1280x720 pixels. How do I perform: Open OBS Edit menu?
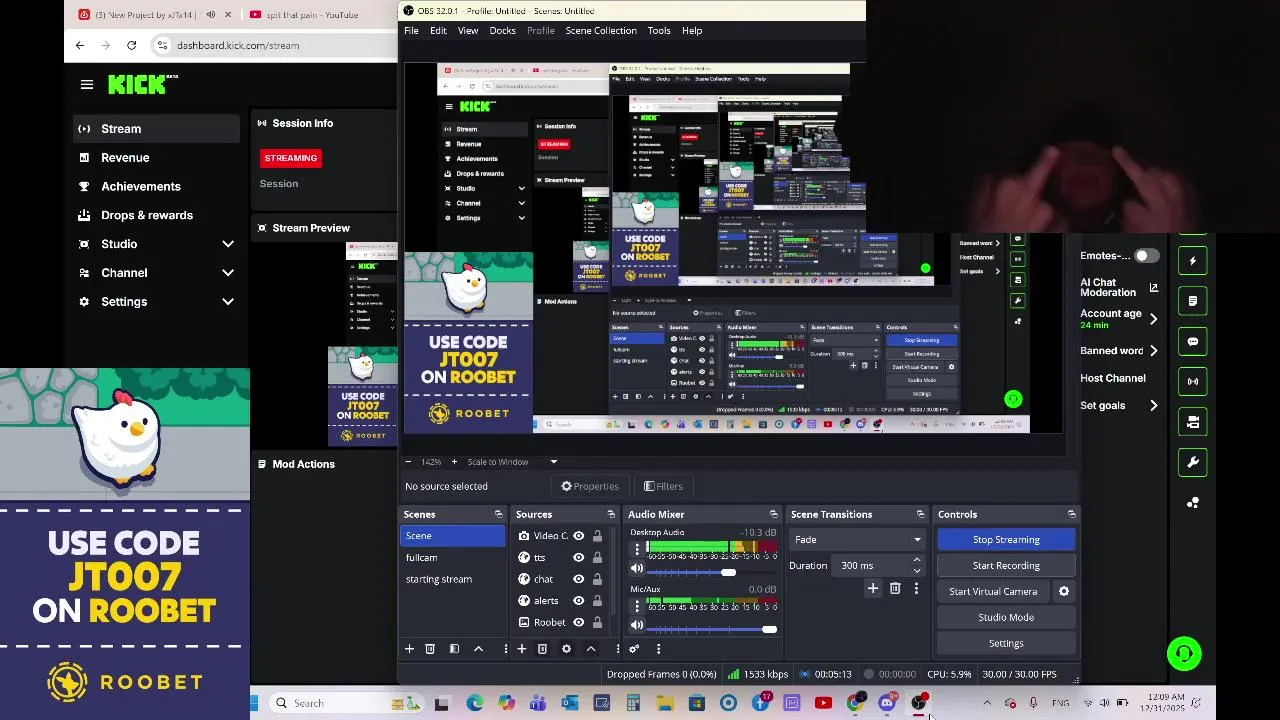(x=438, y=31)
